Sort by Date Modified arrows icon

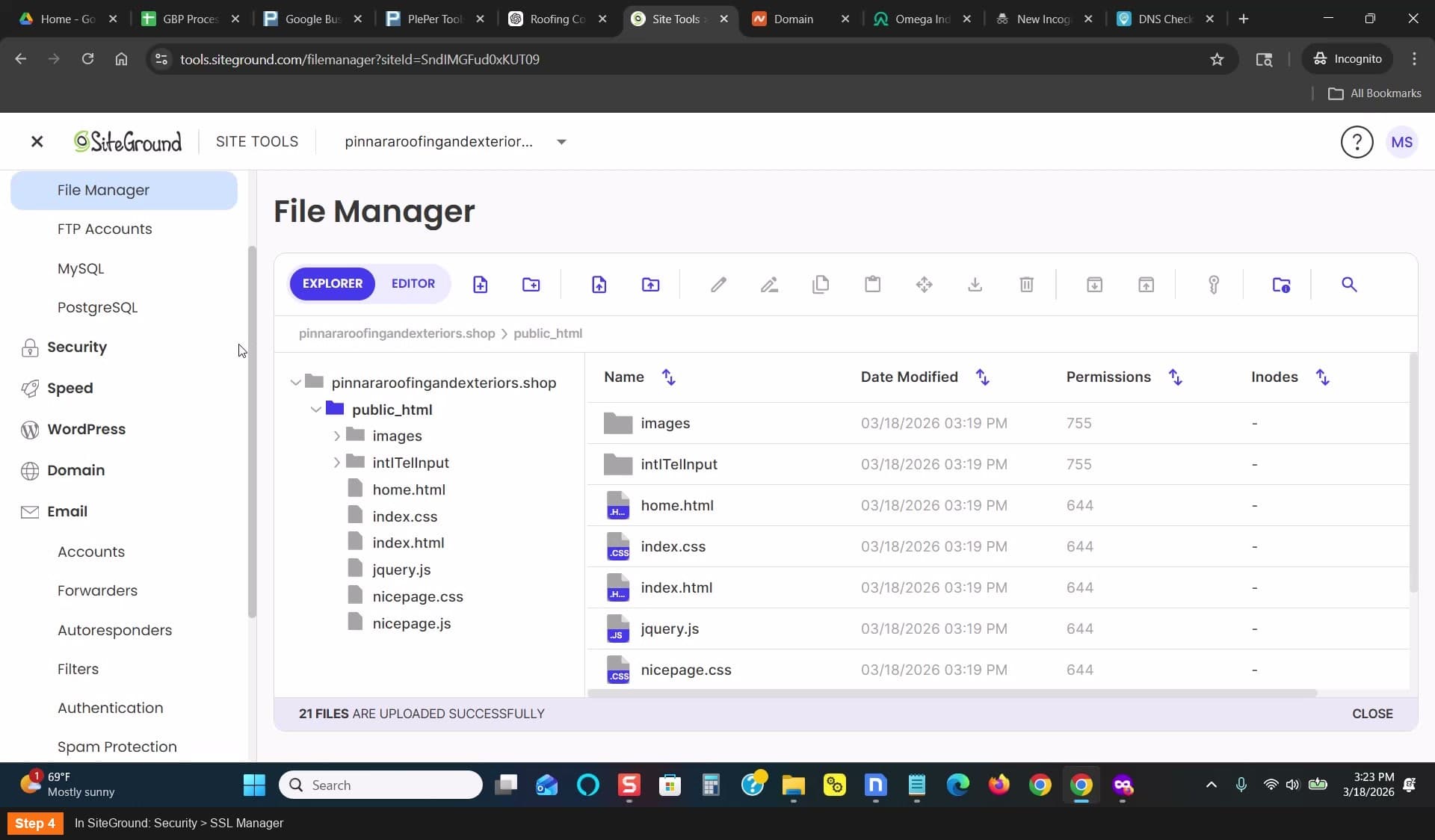point(983,377)
